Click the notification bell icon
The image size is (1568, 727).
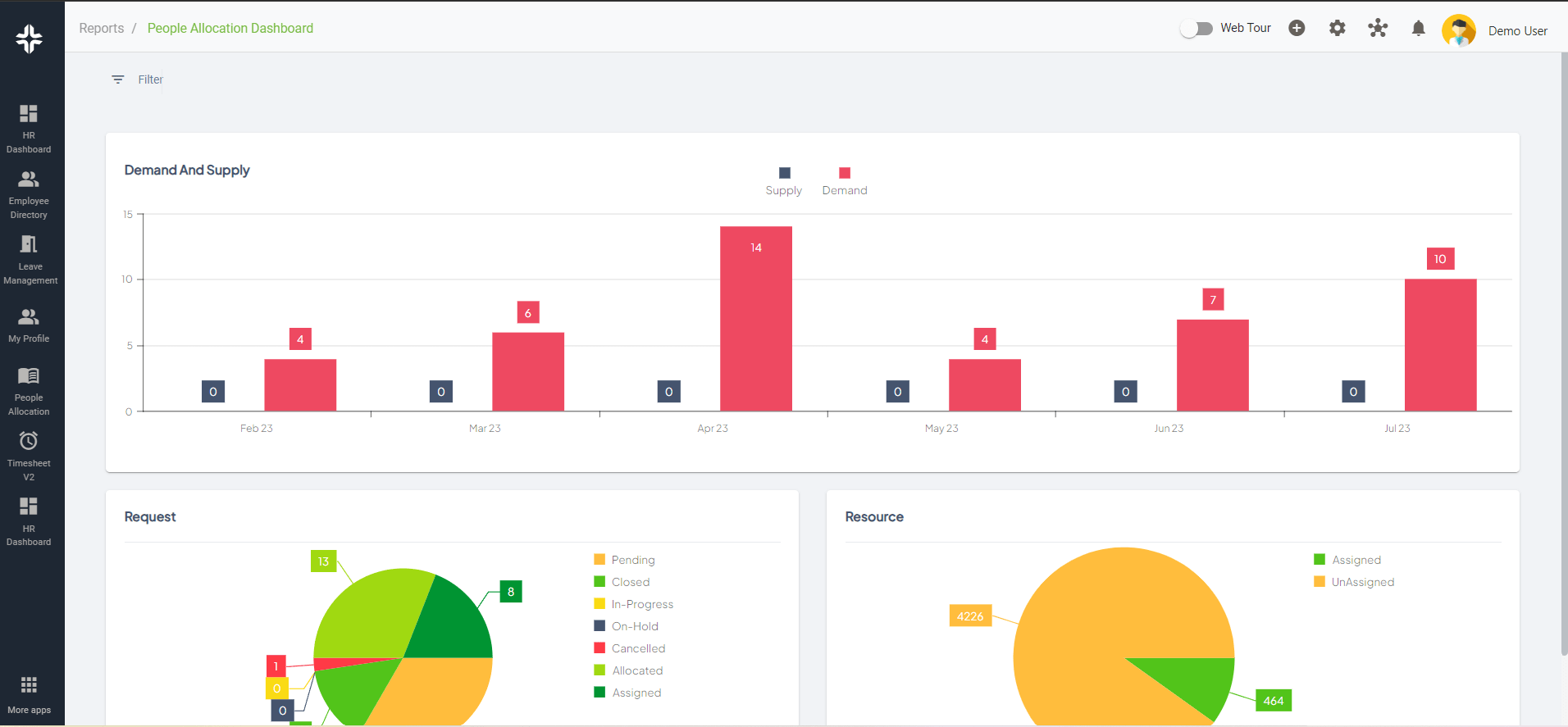pyautogui.click(x=1418, y=29)
